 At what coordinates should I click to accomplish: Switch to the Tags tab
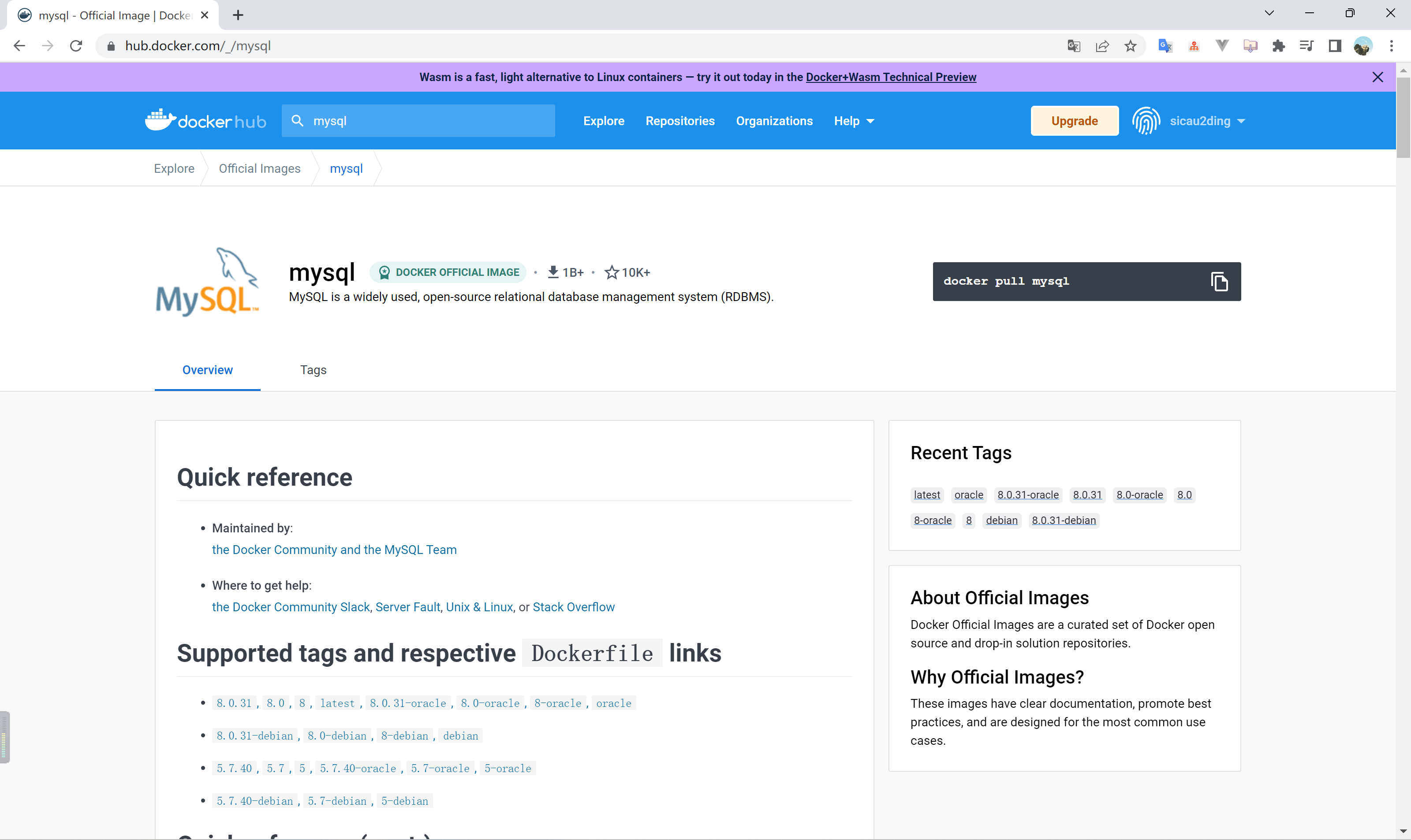click(313, 369)
